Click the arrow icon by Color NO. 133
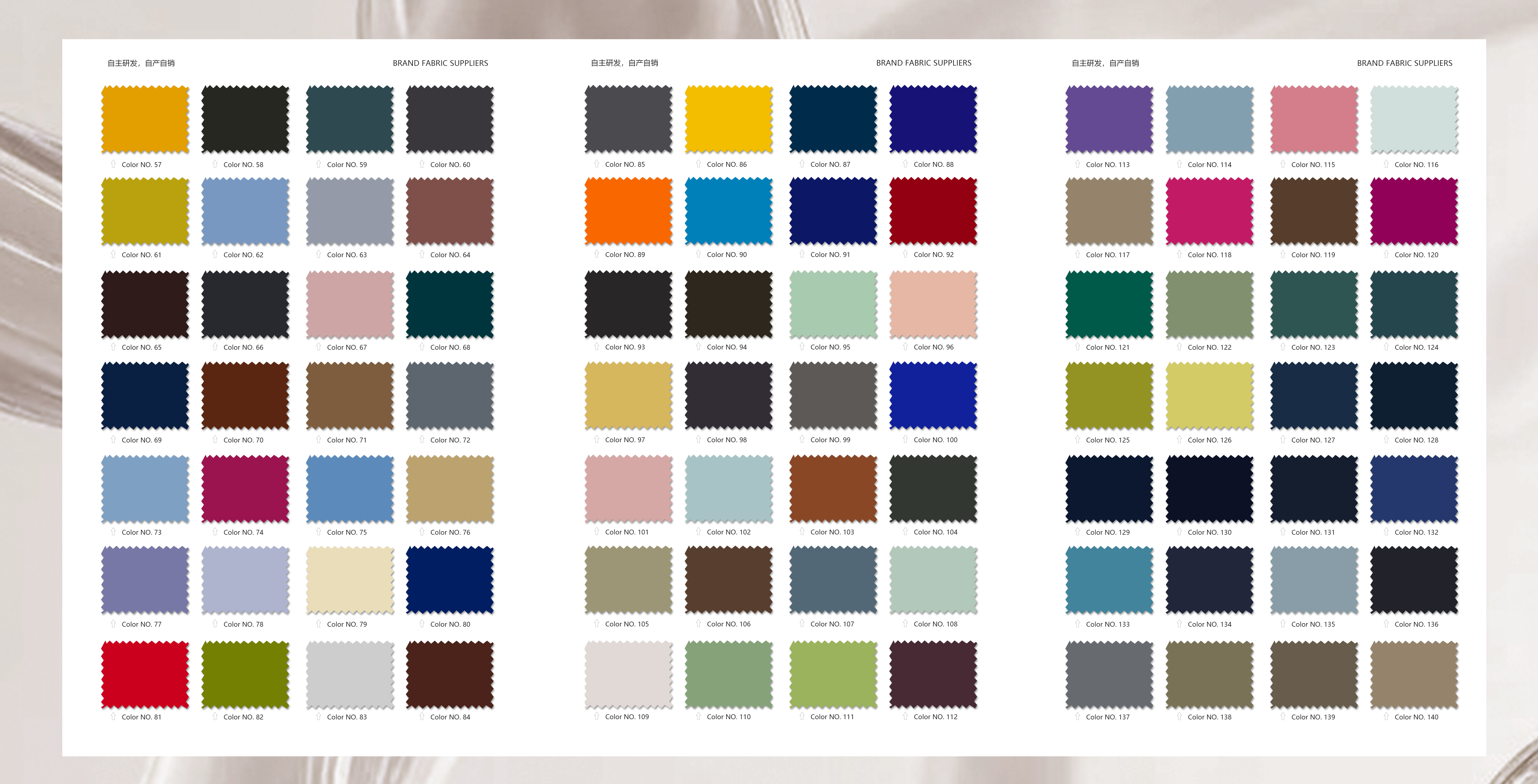This screenshot has height=784, width=1538. coord(1078,624)
